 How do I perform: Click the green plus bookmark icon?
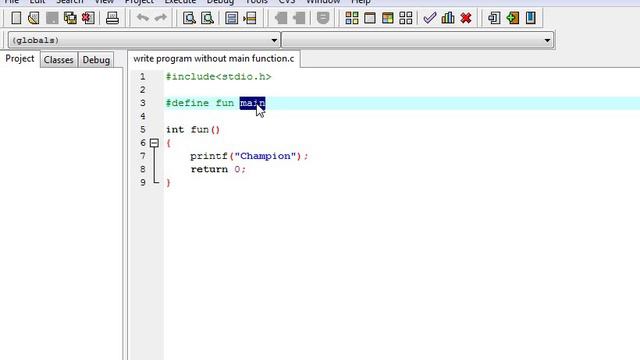(x=513, y=18)
